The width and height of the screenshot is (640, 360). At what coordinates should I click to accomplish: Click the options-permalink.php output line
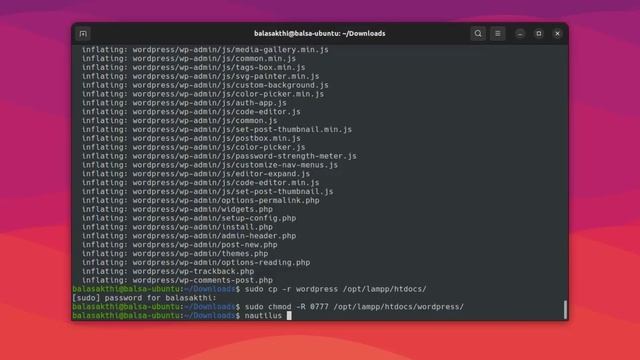pyautogui.click(x=200, y=200)
